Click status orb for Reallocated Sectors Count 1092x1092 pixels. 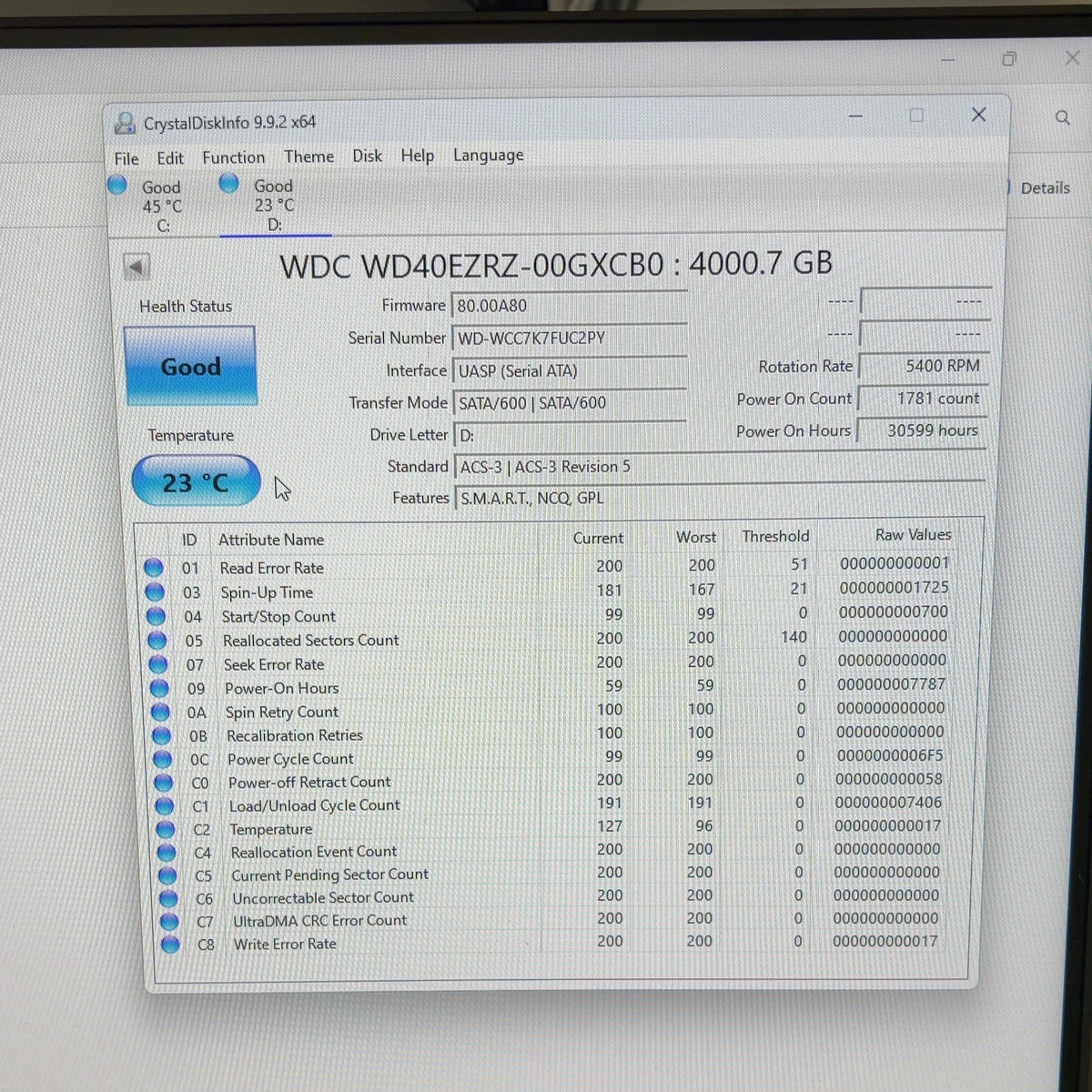tap(157, 641)
